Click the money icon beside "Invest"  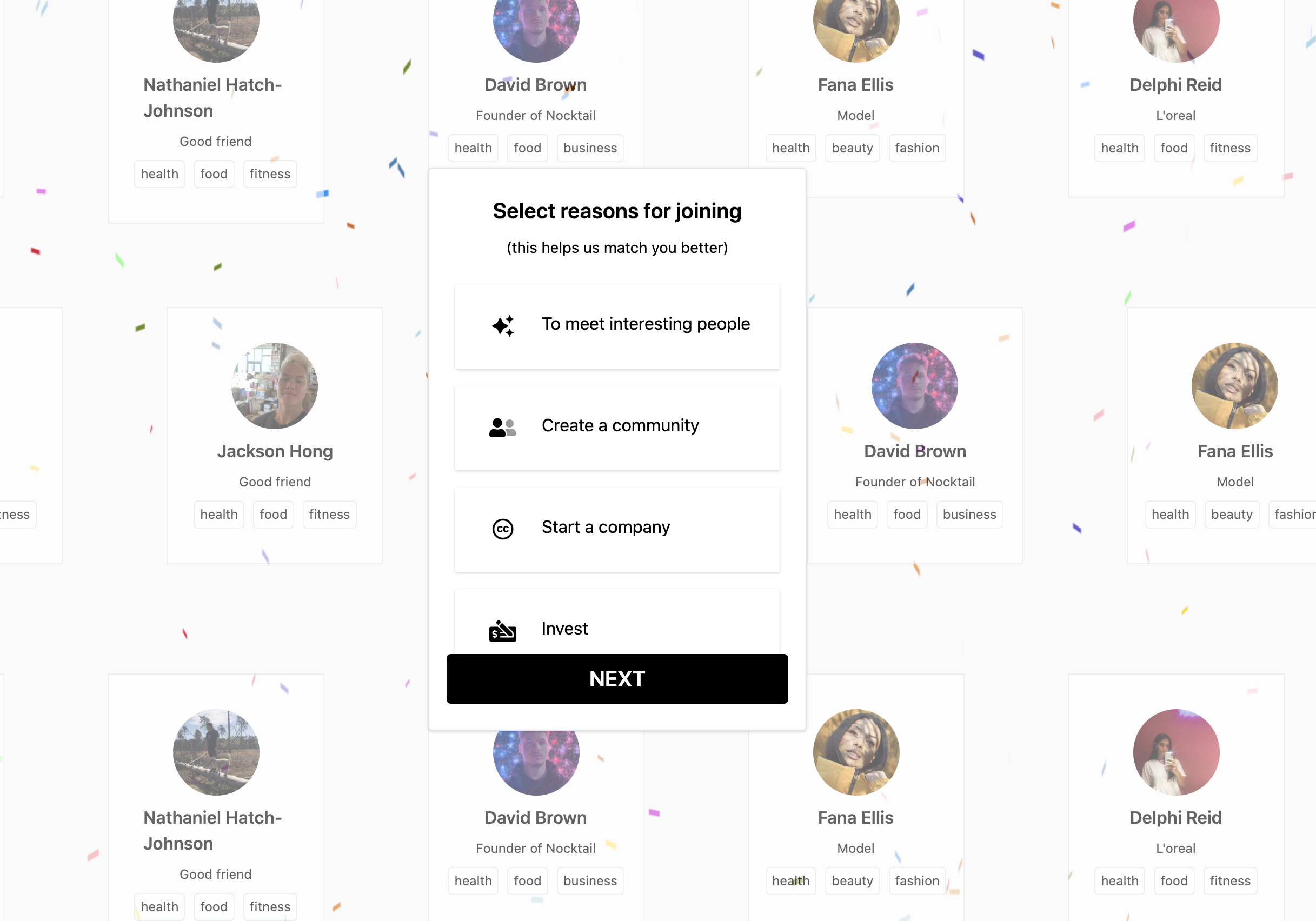point(502,630)
